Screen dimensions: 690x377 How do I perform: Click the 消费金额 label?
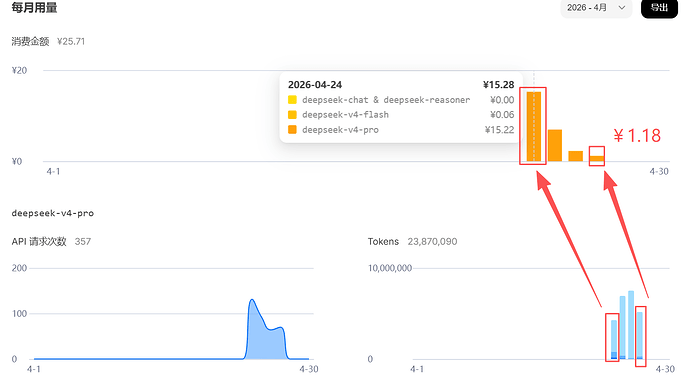pyautogui.click(x=30, y=41)
